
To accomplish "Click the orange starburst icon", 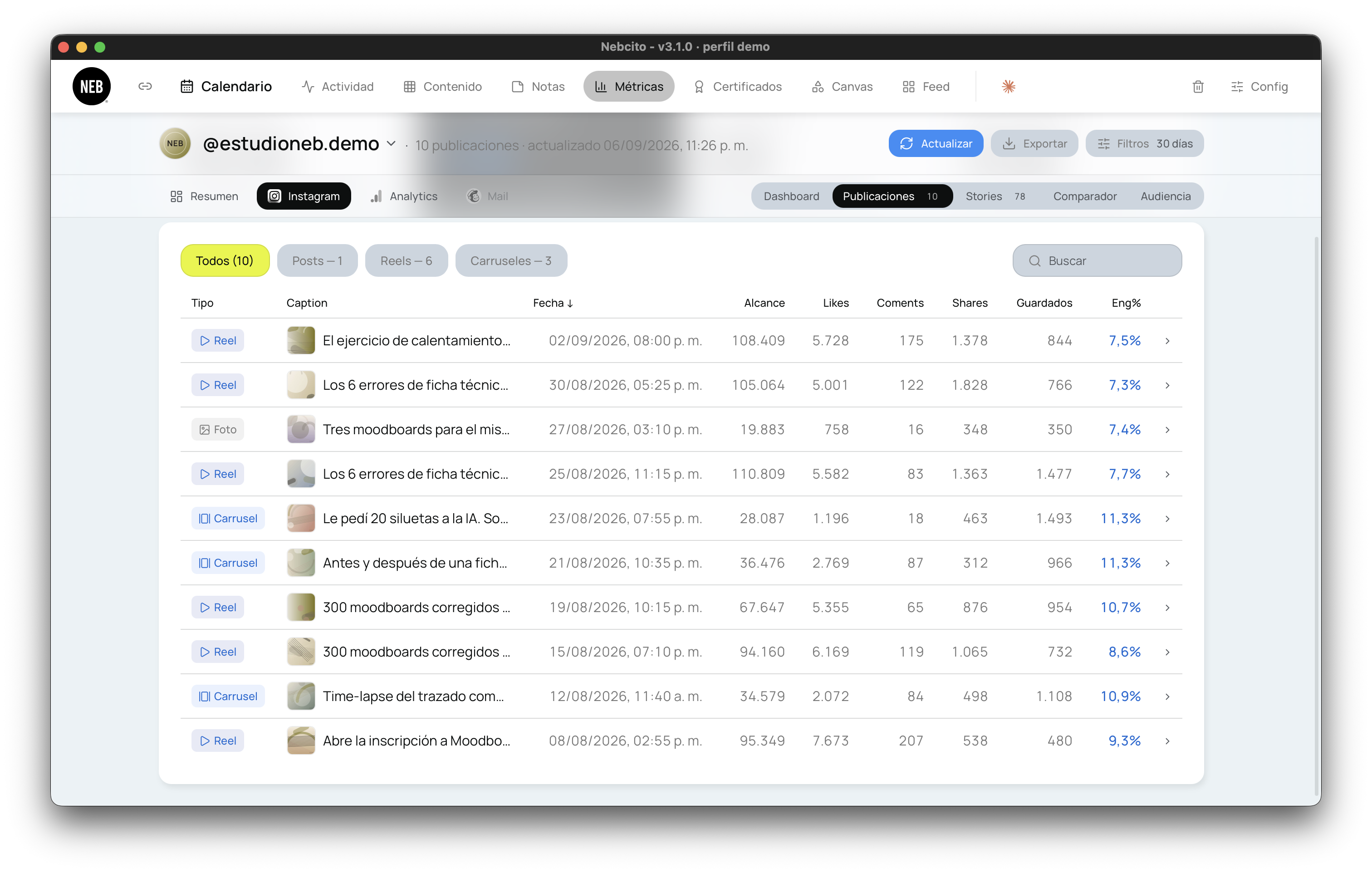I will click(1009, 87).
